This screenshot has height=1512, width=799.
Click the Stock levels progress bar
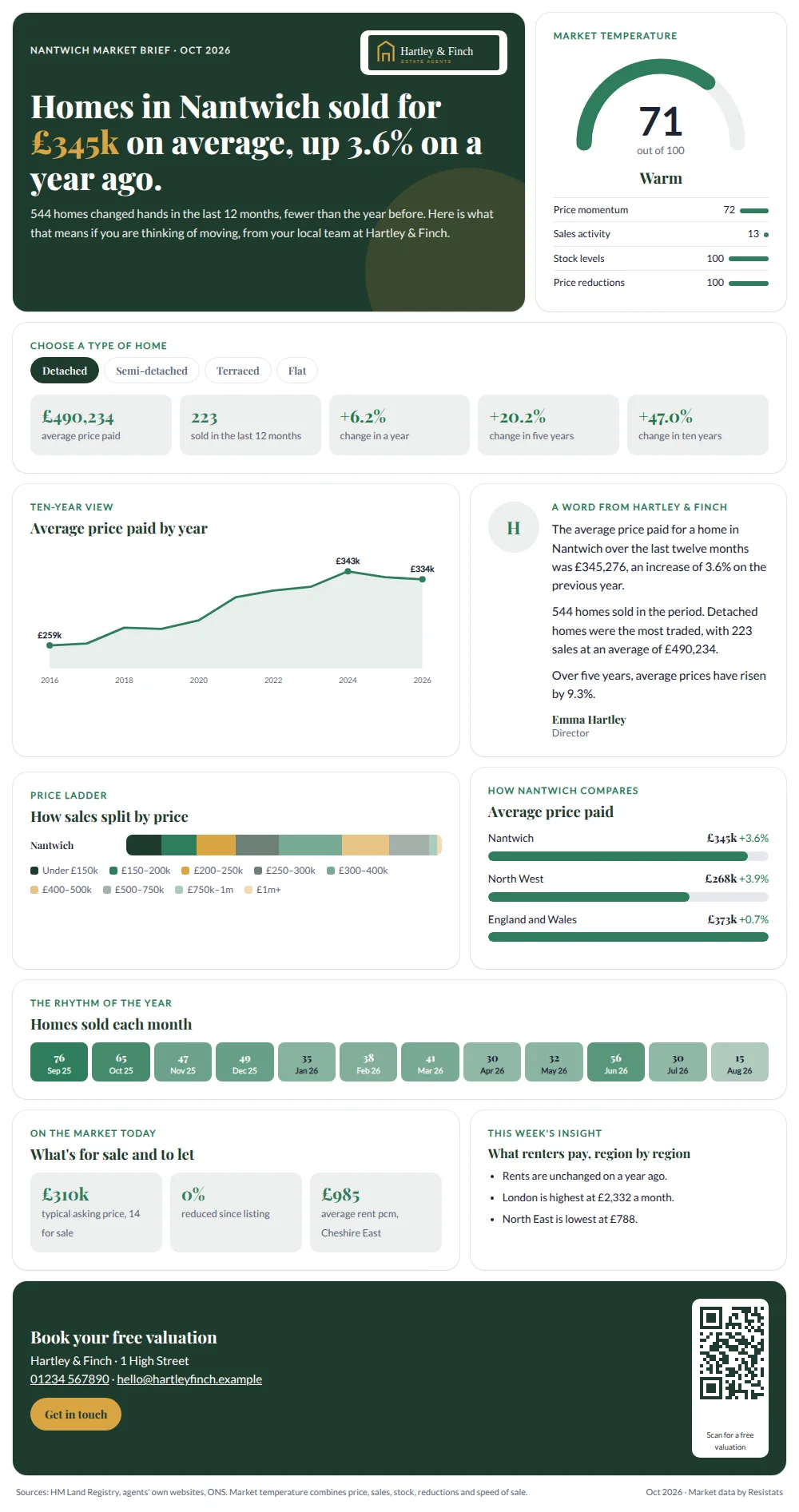749,259
